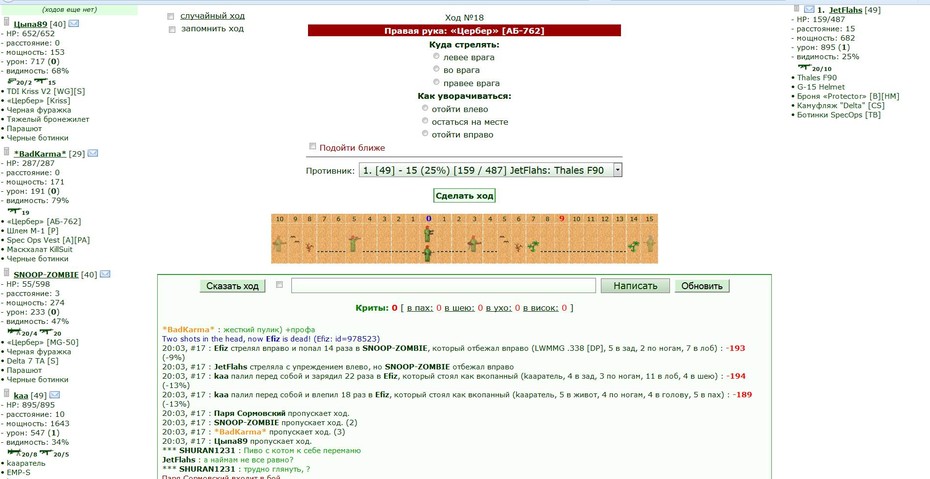Click lower soldier at battlefield position 0
Viewport: 930px width, 479px height.
tap(428, 254)
